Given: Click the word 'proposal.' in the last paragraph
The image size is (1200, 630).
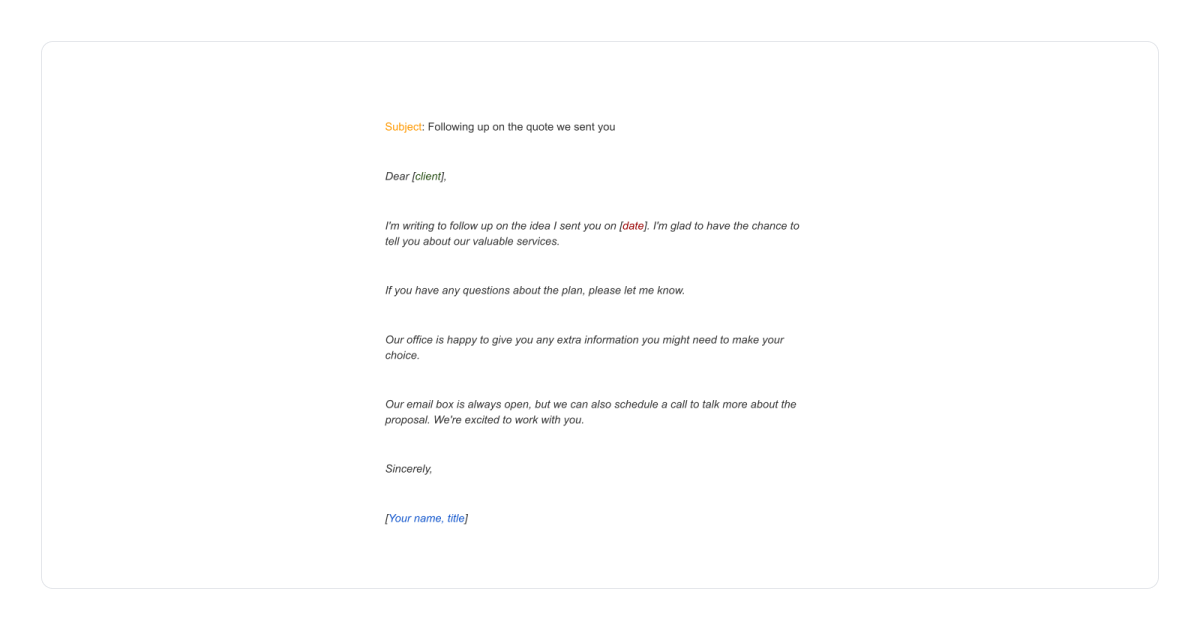Looking at the screenshot, I should pos(408,420).
